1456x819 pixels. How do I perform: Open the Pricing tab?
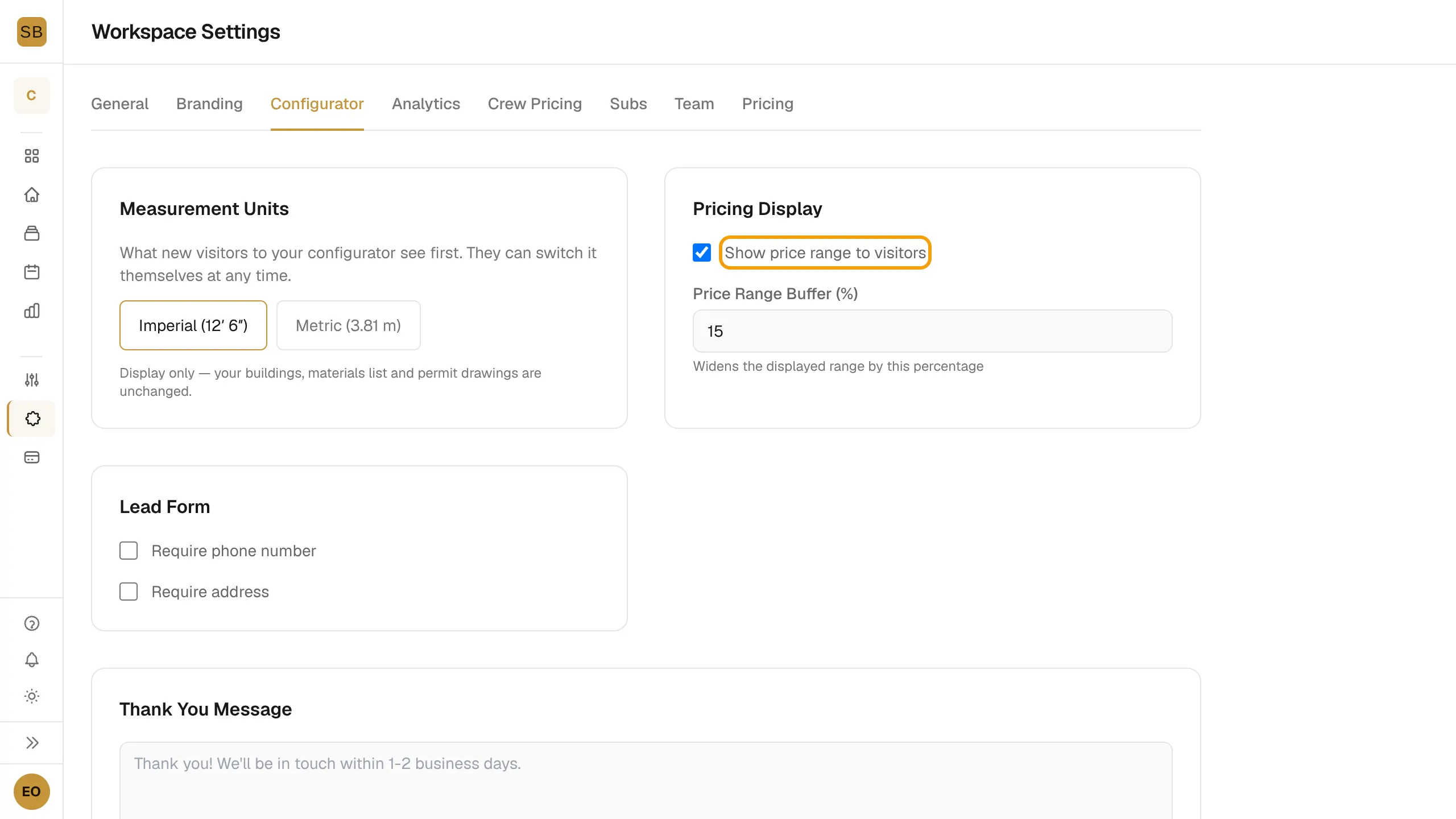click(767, 104)
